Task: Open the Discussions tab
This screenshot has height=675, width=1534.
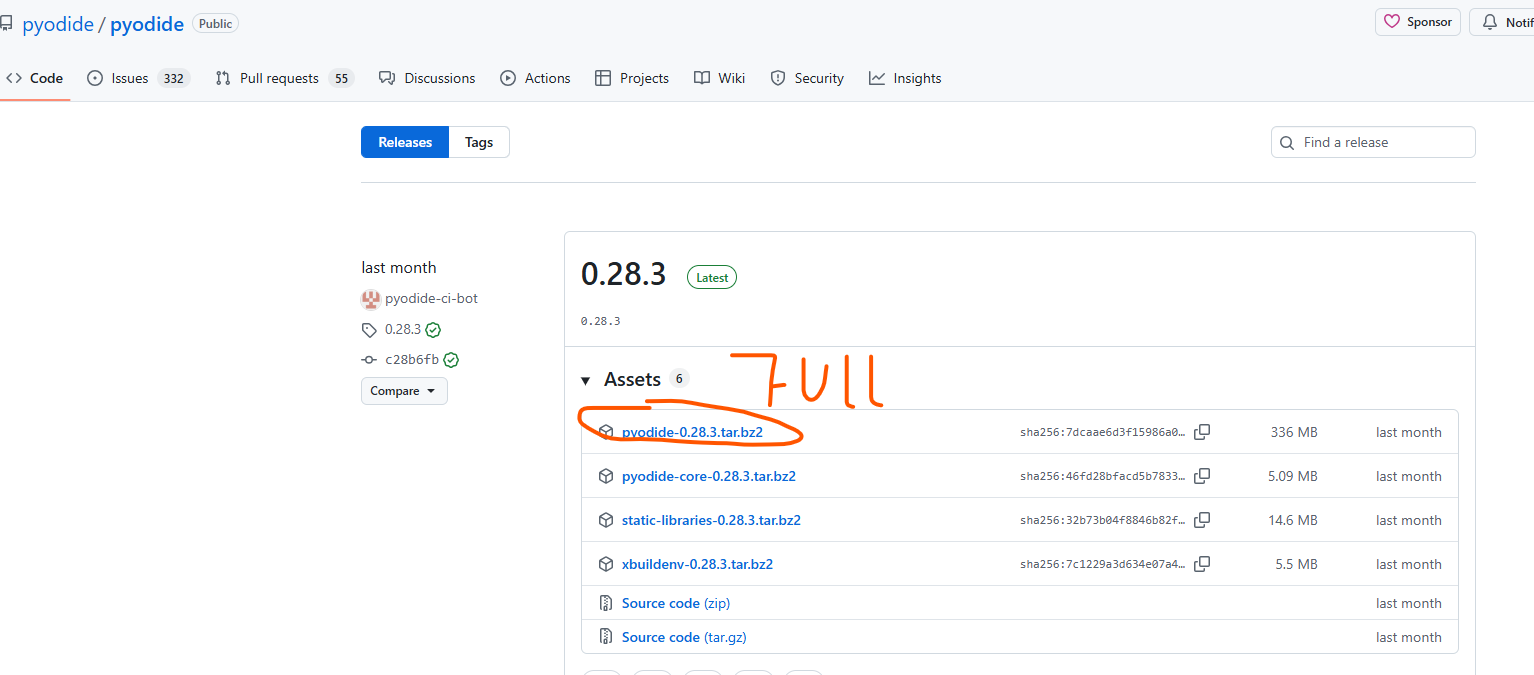Action: pyautogui.click(x=439, y=78)
